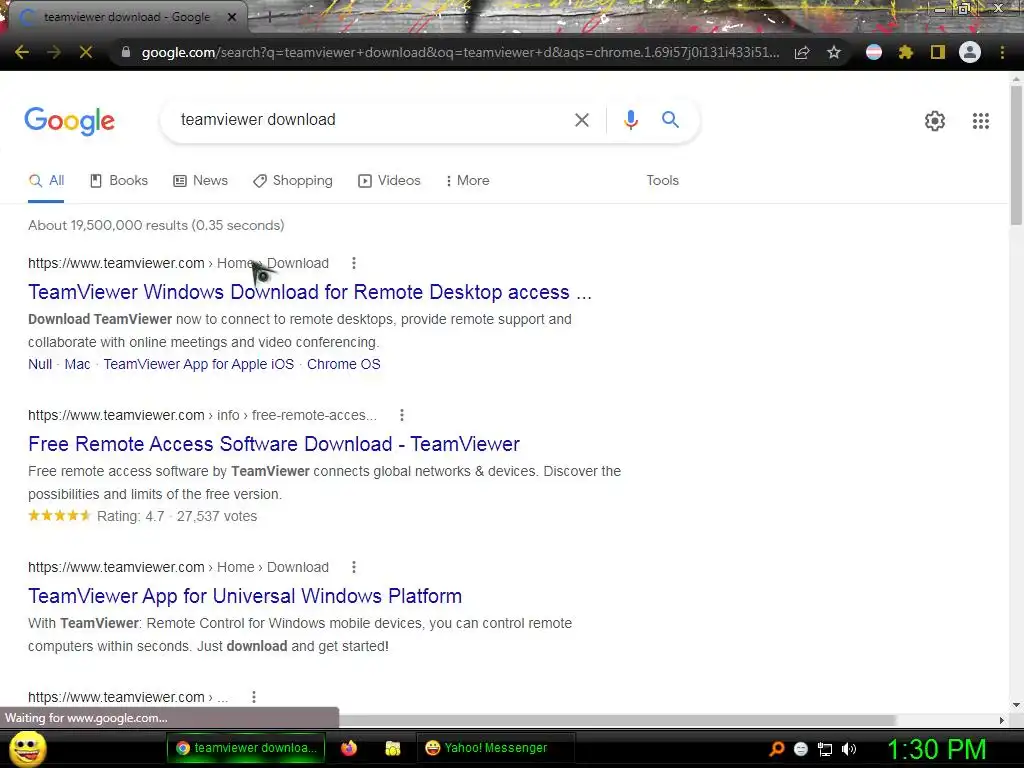This screenshot has width=1024, height=768.
Task: Switch to the Videos tab
Action: click(x=389, y=181)
